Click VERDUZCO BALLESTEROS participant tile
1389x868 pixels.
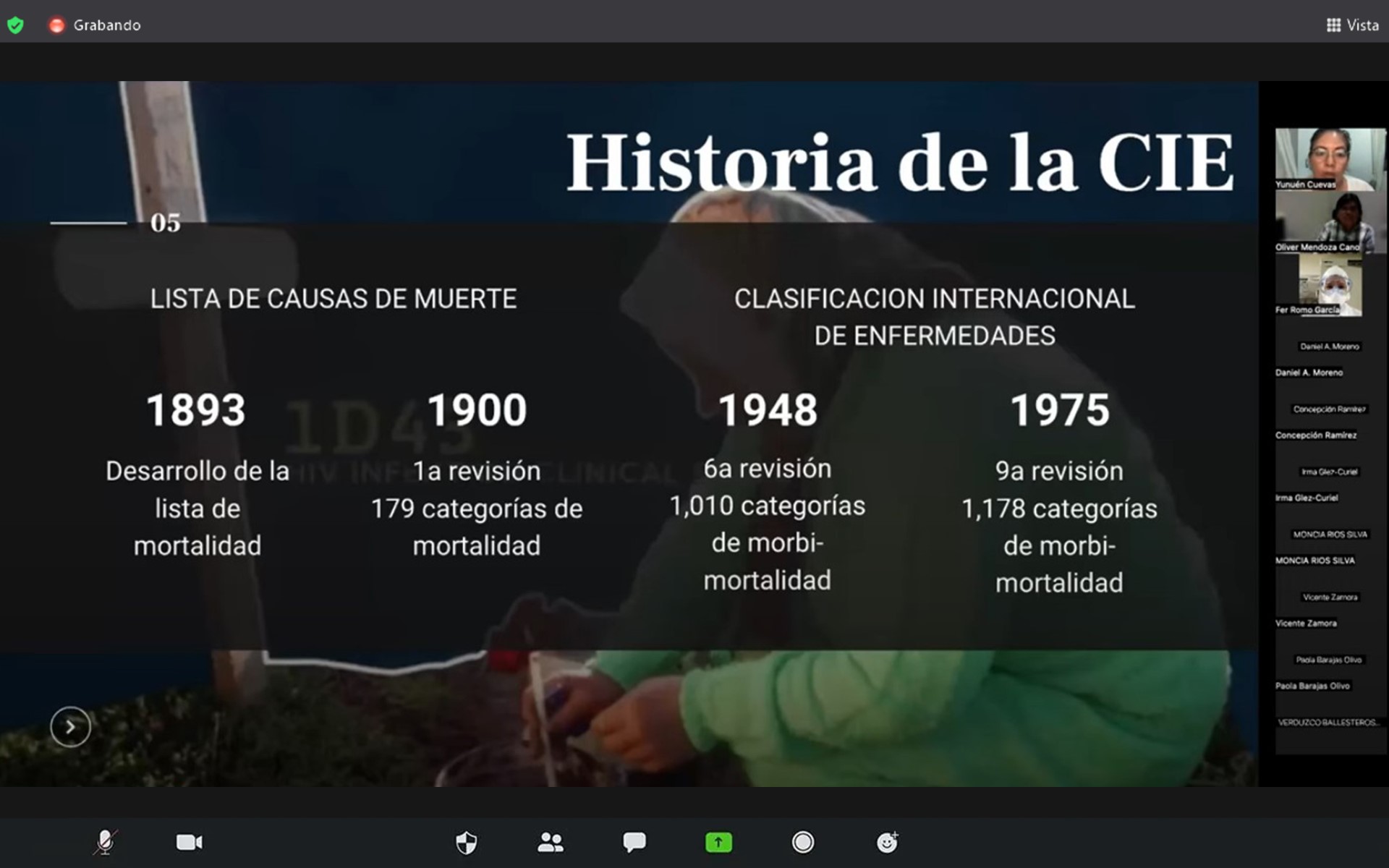(1330, 723)
